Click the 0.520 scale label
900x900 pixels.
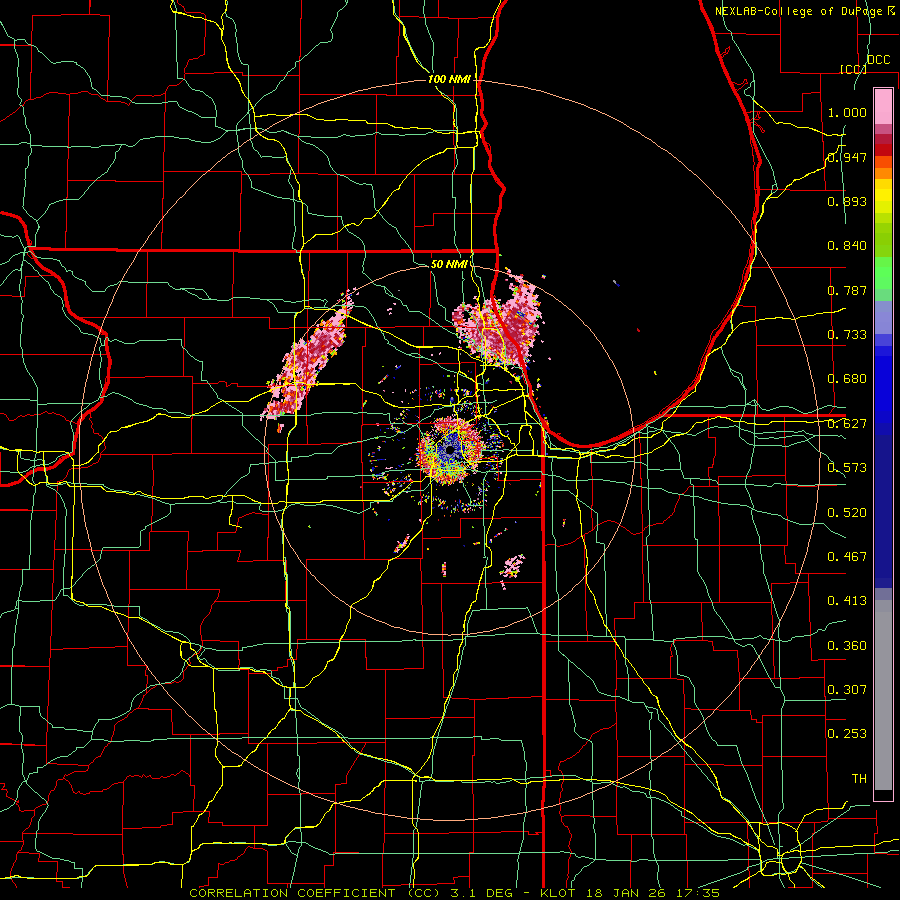847,512
